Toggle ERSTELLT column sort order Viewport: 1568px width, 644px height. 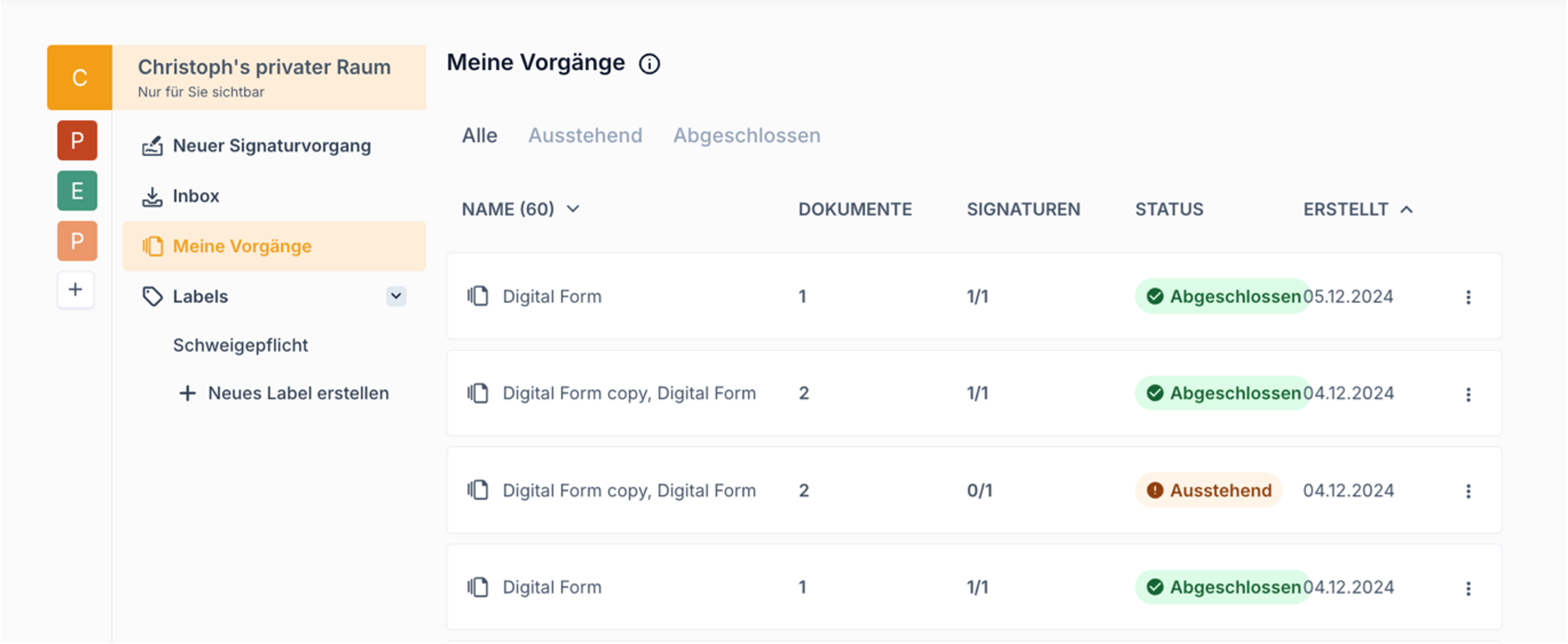coord(1406,209)
